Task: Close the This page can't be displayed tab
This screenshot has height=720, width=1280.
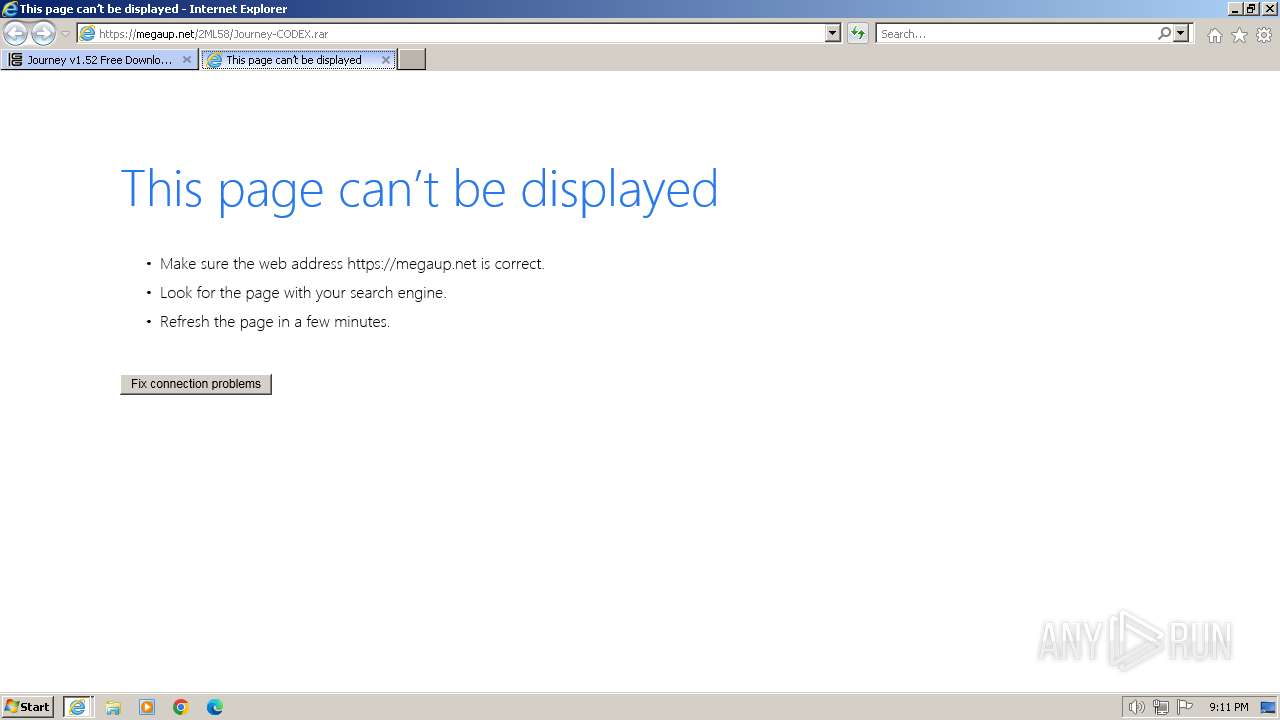Action: point(386,60)
